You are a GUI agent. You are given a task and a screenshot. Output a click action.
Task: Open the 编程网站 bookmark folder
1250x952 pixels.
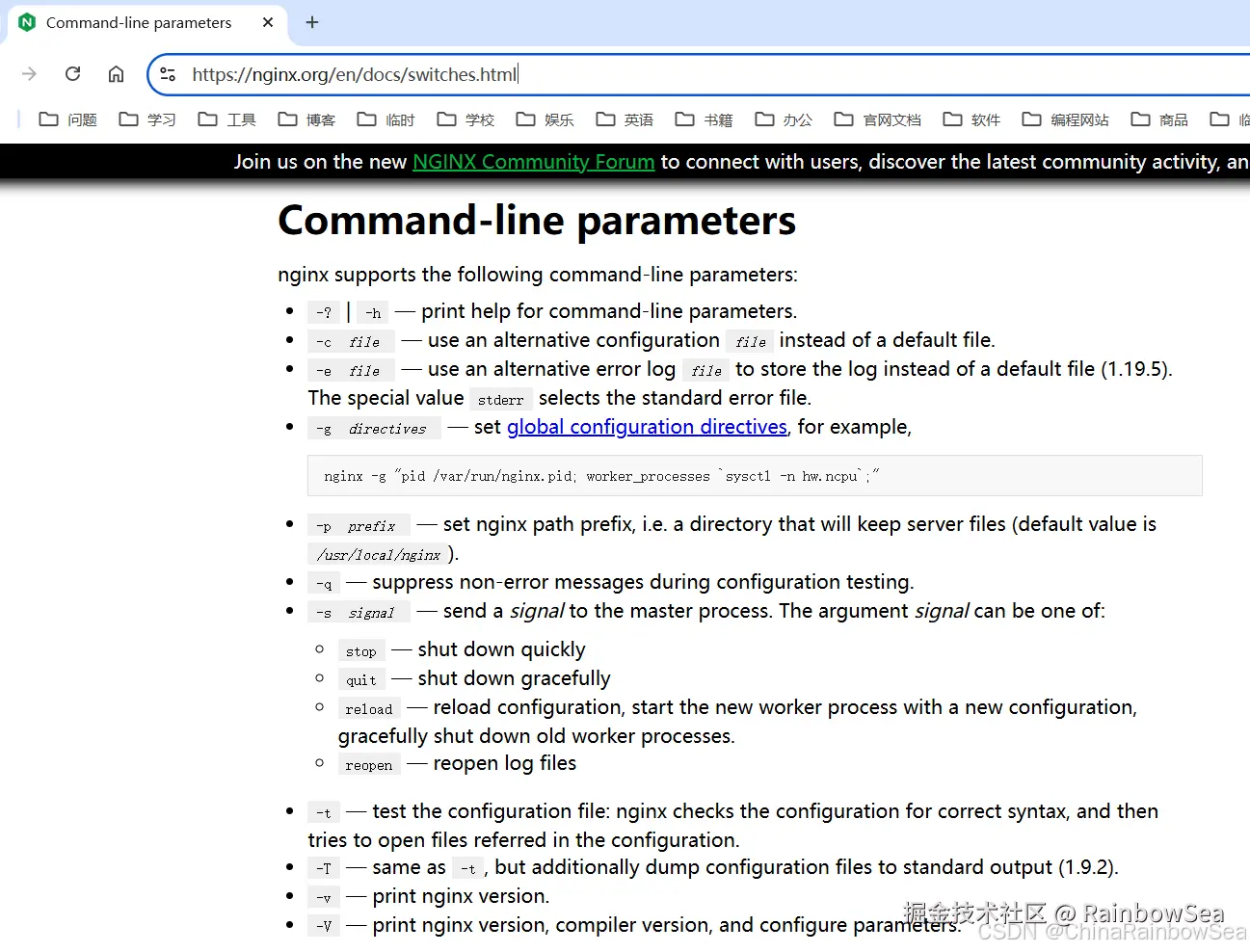click(x=1066, y=119)
